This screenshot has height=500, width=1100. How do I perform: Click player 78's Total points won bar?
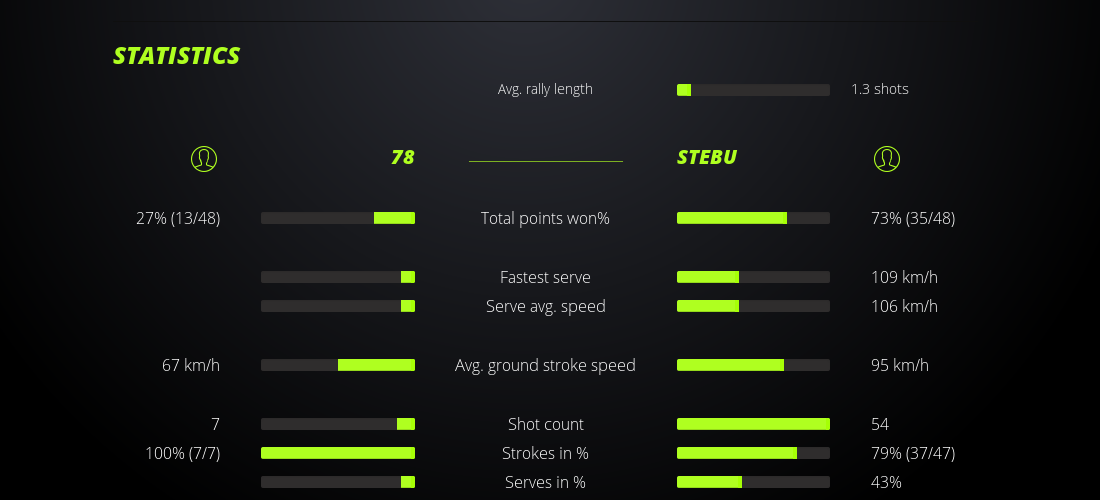point(338,218)
